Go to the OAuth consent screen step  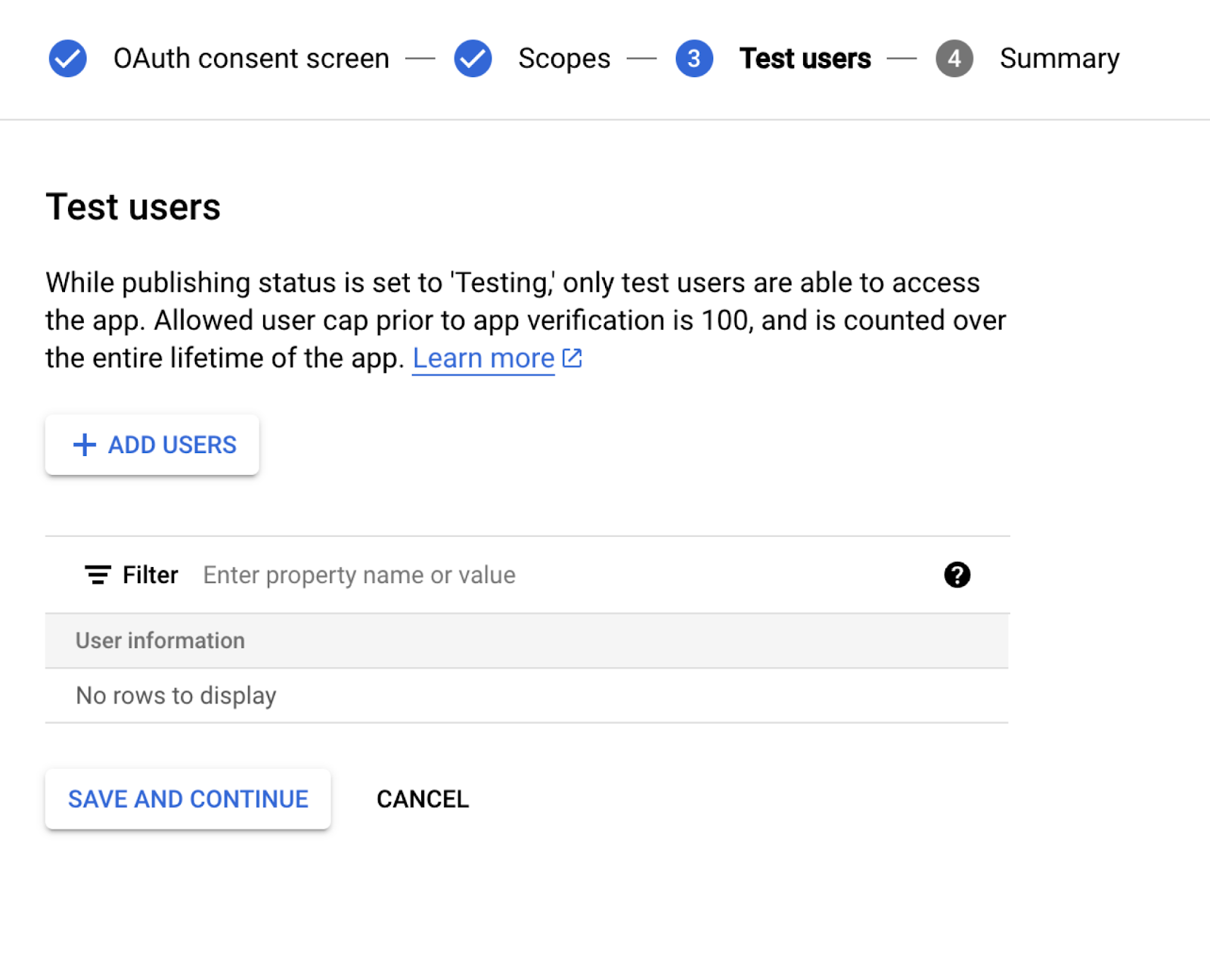251,58
